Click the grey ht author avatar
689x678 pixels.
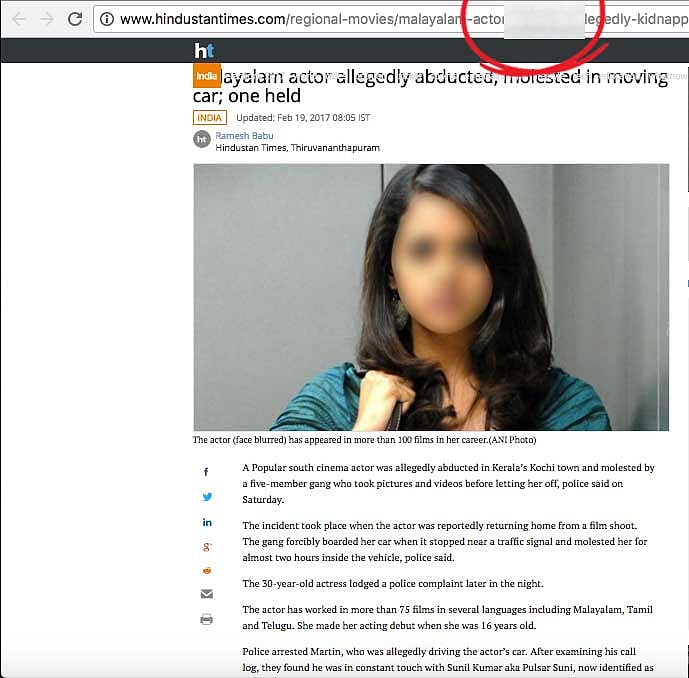(202, 139)
